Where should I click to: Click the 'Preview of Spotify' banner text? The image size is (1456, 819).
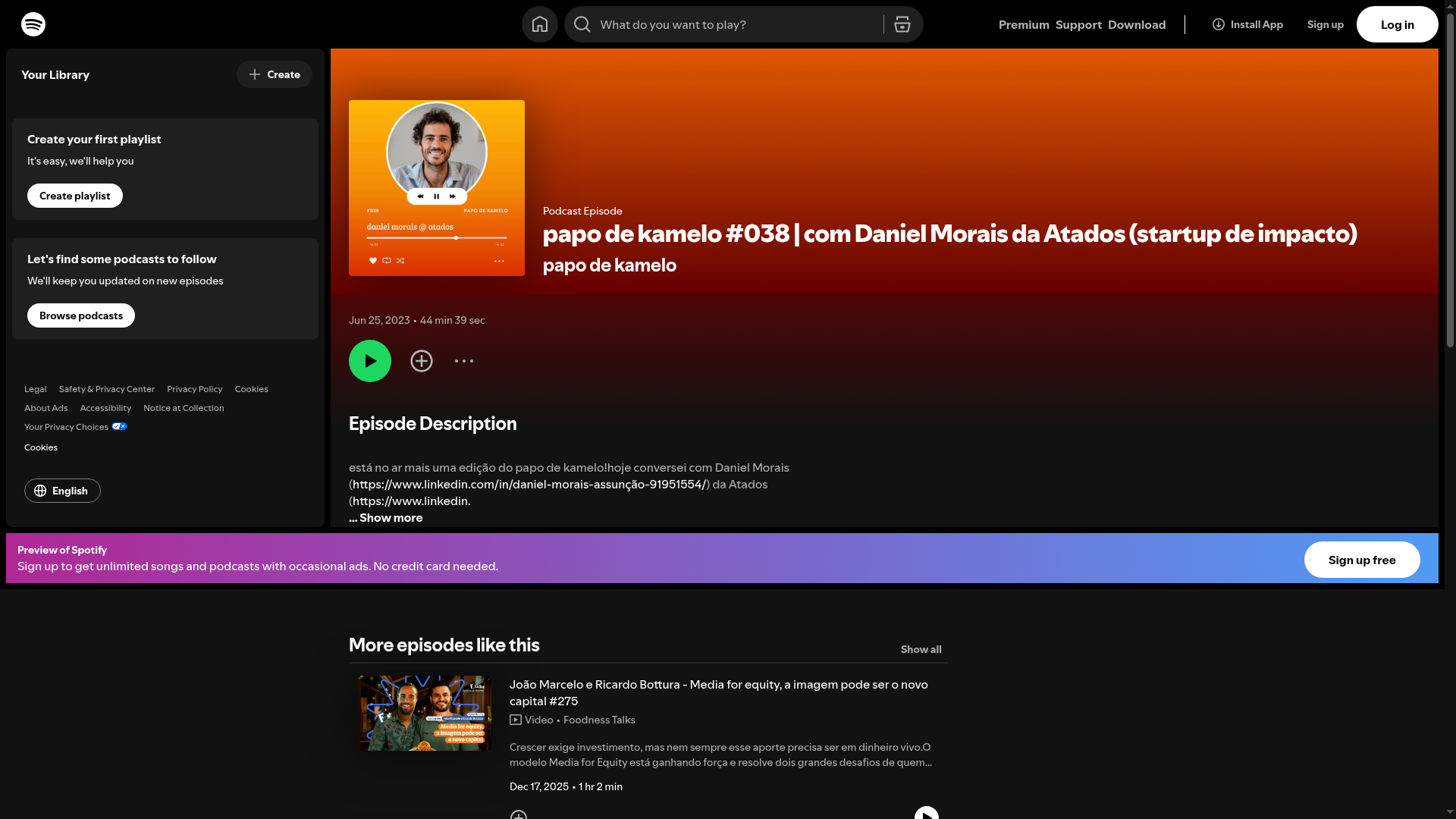click(x=62, y=550)
